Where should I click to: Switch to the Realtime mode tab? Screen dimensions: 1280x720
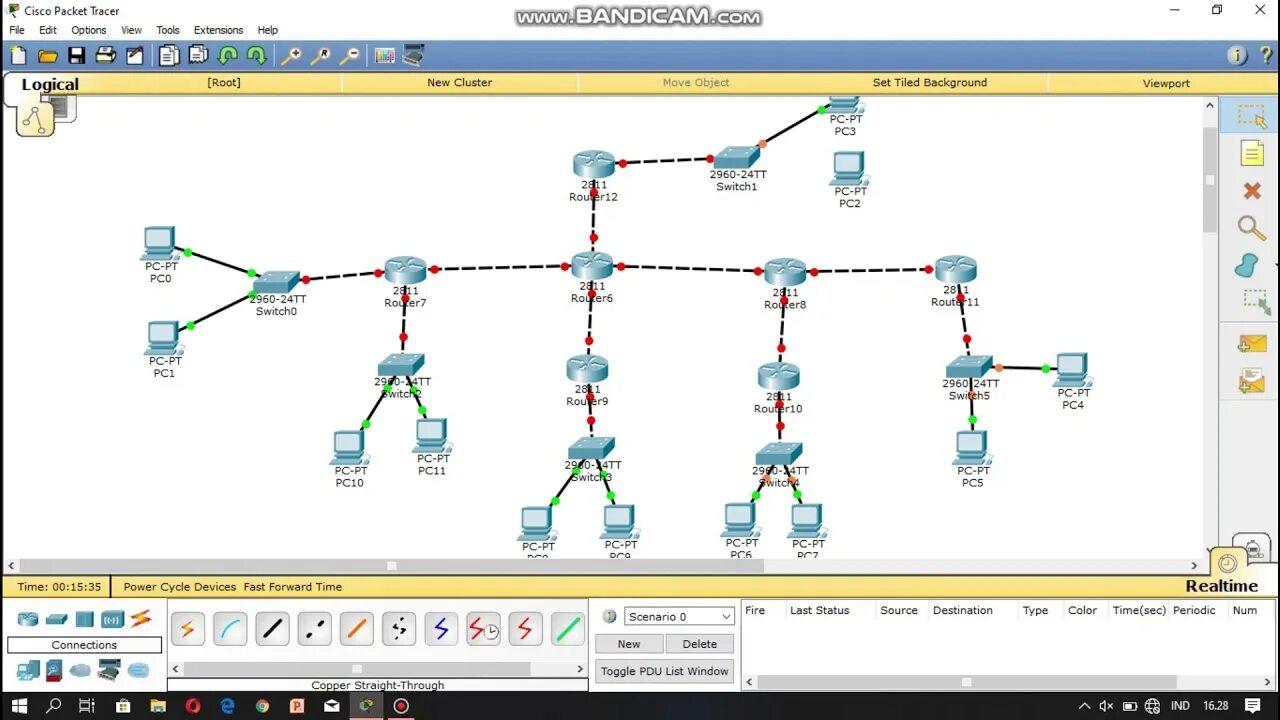1221,586
